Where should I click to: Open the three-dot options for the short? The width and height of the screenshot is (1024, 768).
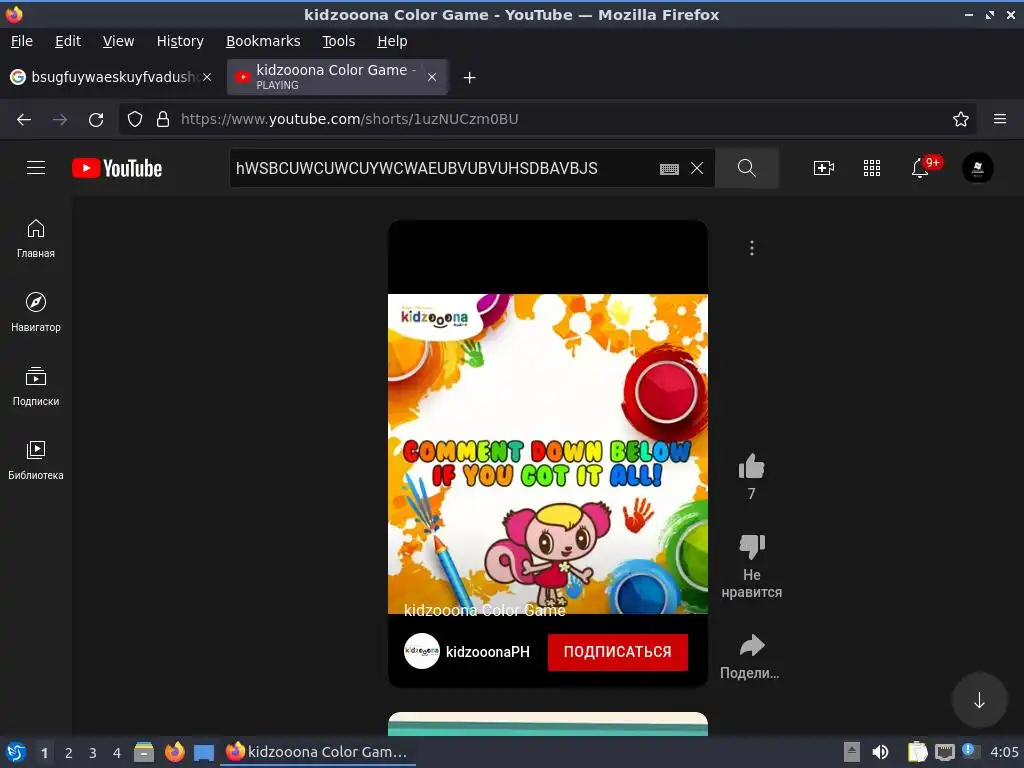click(x=752, y=248)
